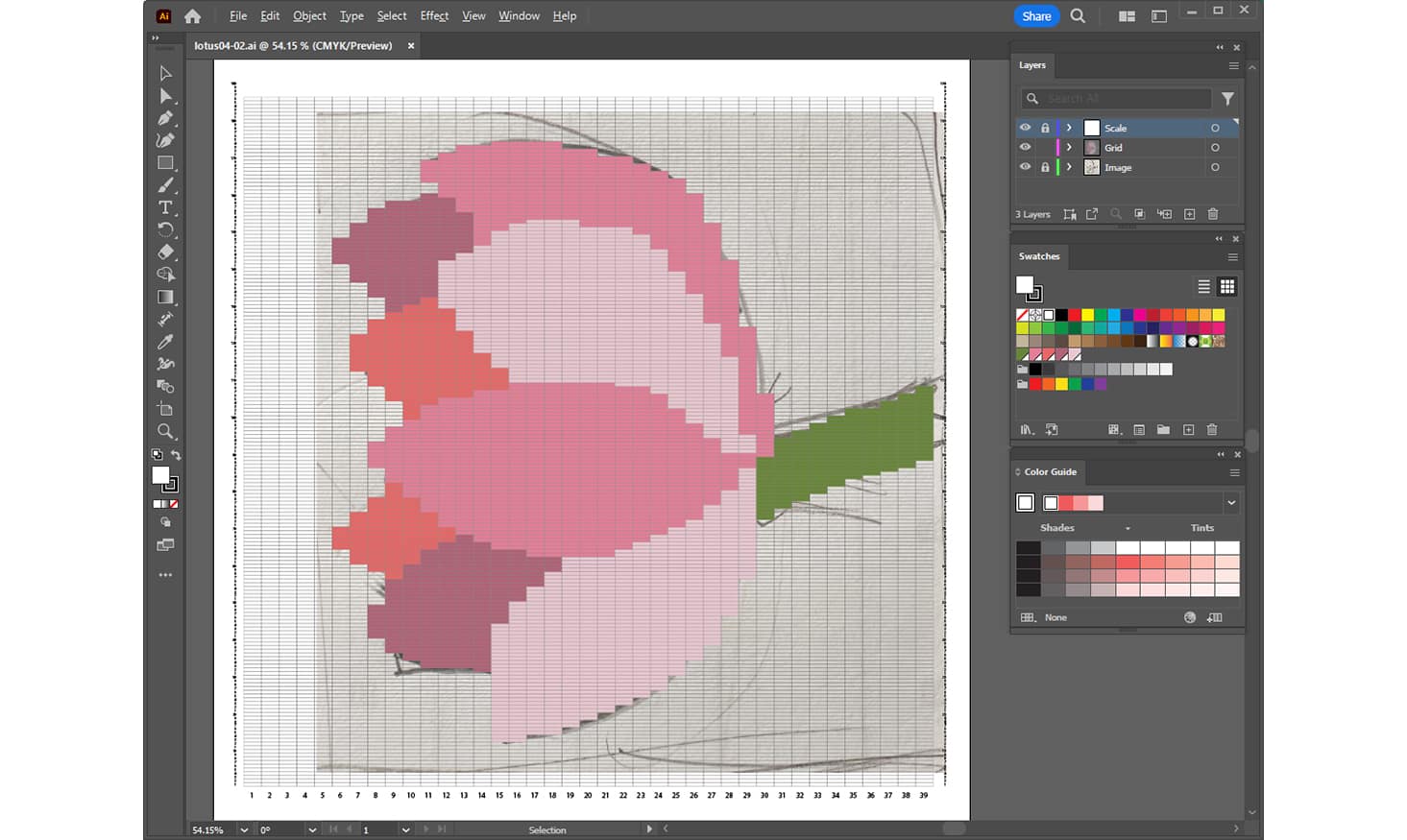1407x840 pixels.
Task: Click the Share button
Action: coord(1036,15)
